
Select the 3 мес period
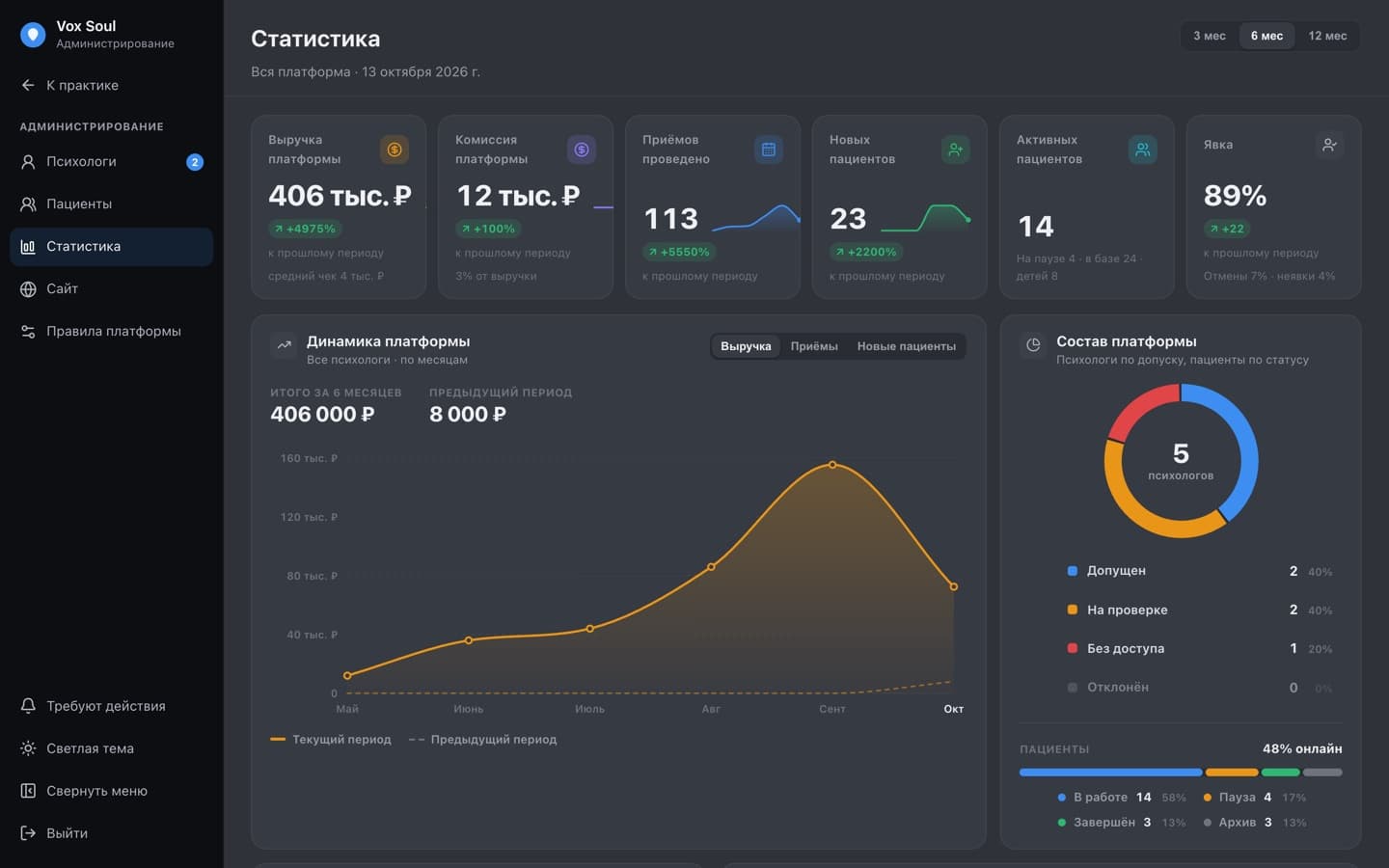pyautogui.click(x=1210, y=36)
